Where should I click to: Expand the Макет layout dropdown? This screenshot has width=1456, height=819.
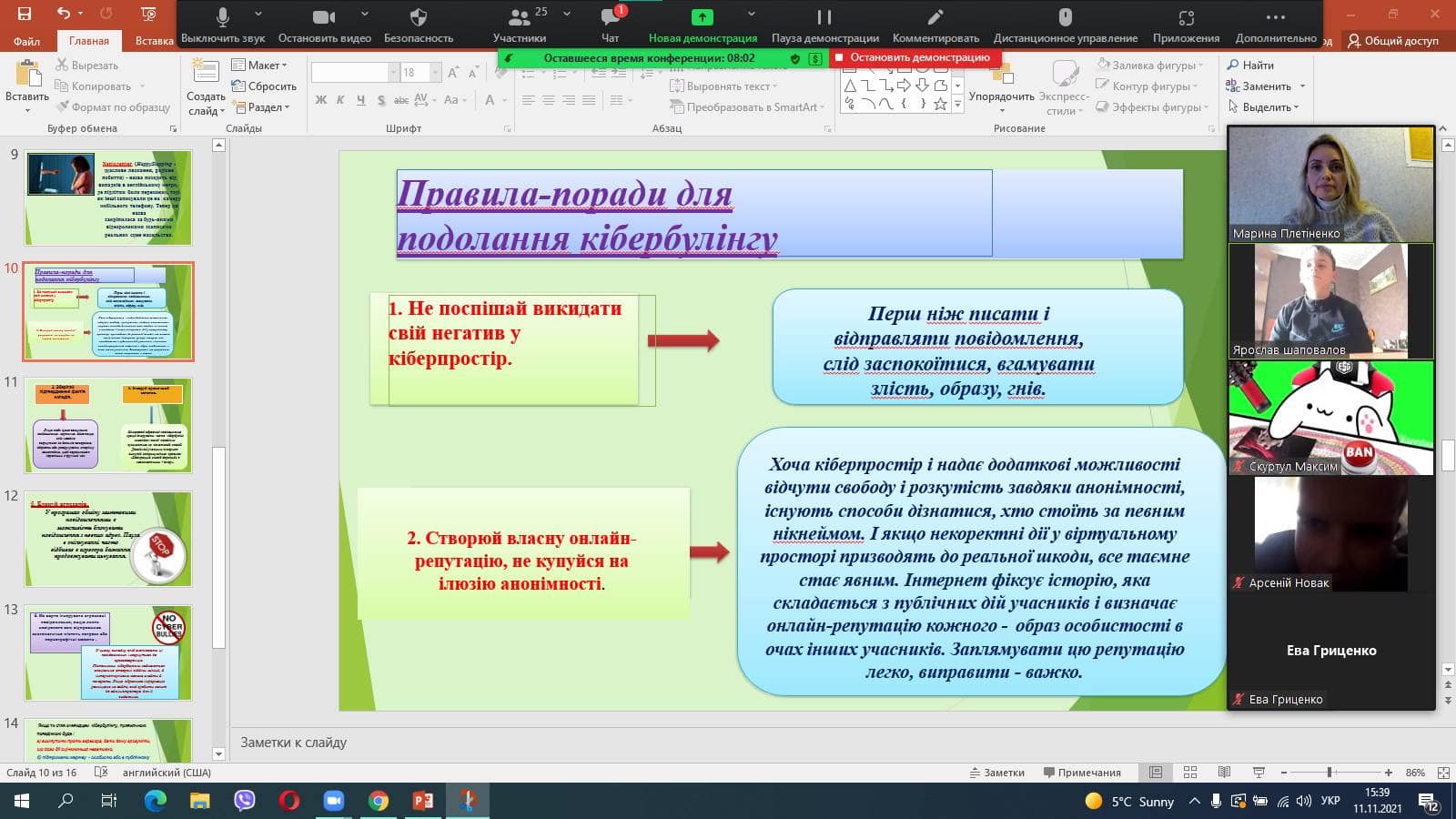click(x=259, y=66)
